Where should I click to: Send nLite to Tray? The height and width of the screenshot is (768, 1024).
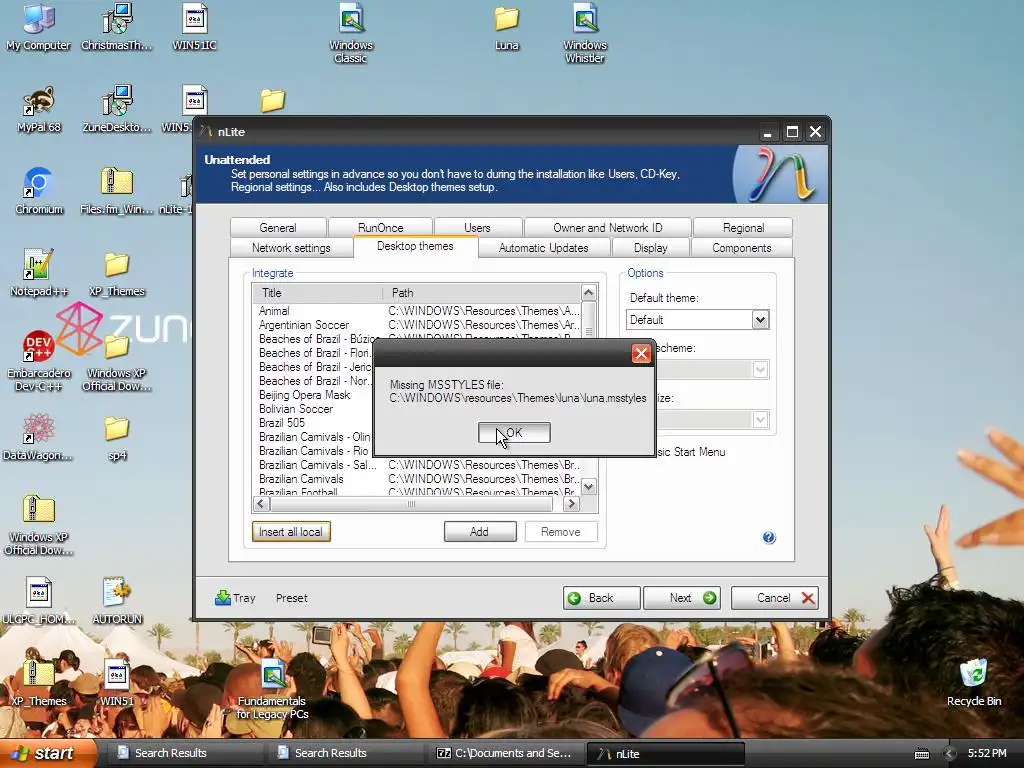[235, 598]
